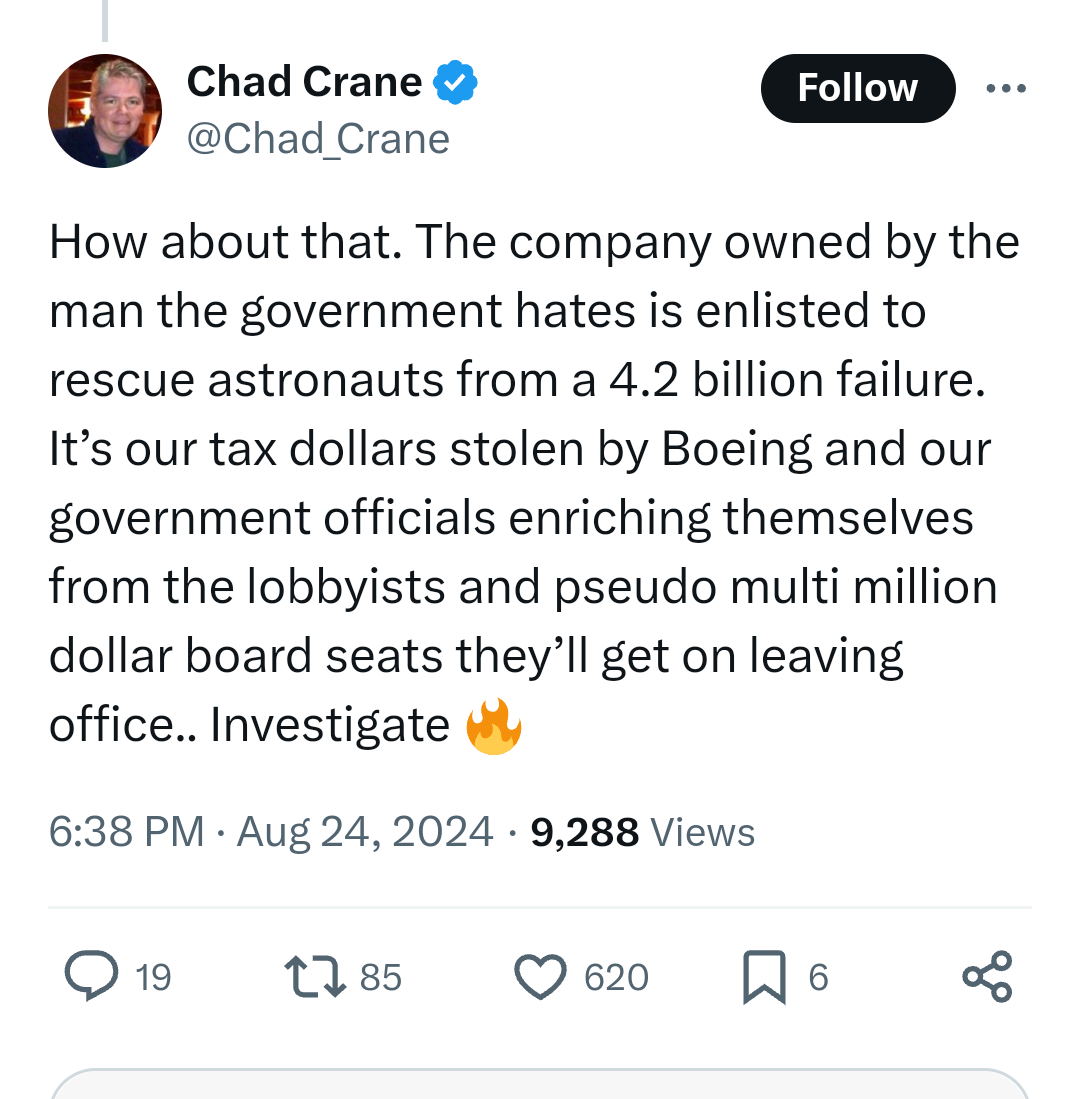The width and height of the screenshot is (1080, 1099).
Task: Like the tweet with the heart icon
Action: coord(539,976)
